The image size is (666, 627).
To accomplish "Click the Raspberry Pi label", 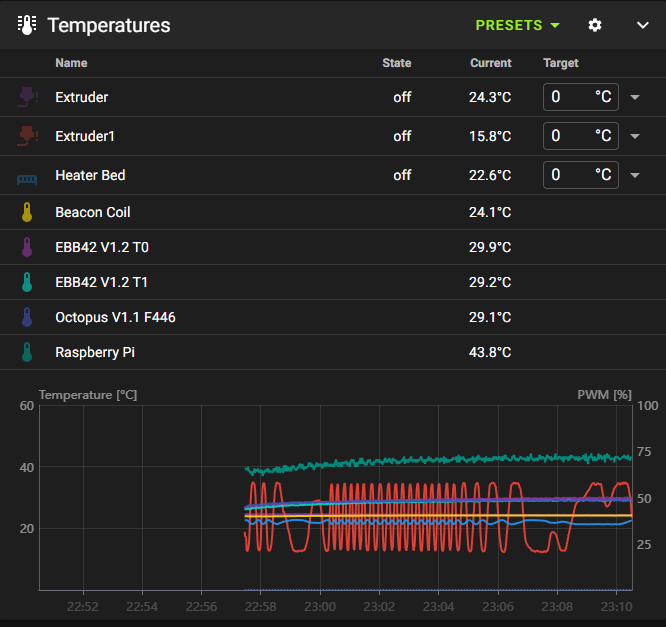I will coord(95,353).
